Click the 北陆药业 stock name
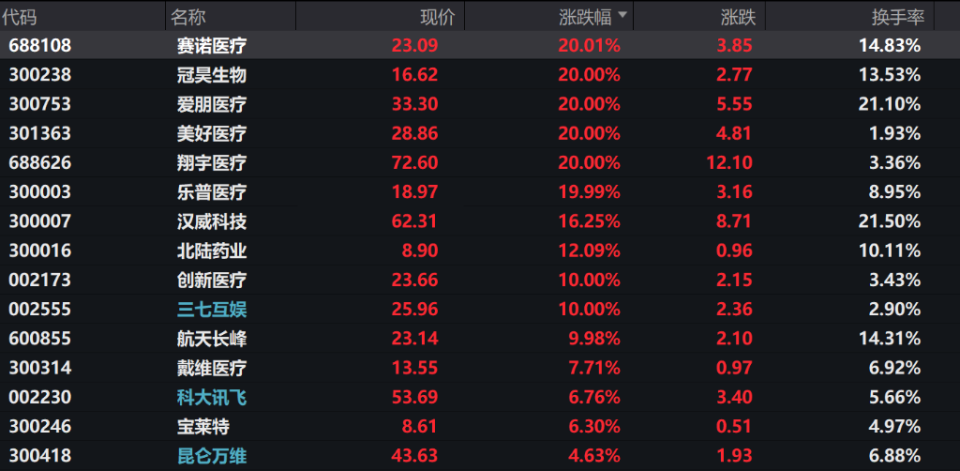Screen dimensions: 960x471 click(x=211, y=250)
